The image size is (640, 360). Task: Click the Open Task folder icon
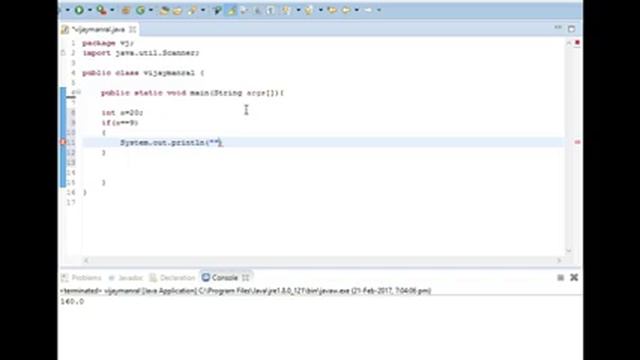pyautogui.click(x=177, y=11)
